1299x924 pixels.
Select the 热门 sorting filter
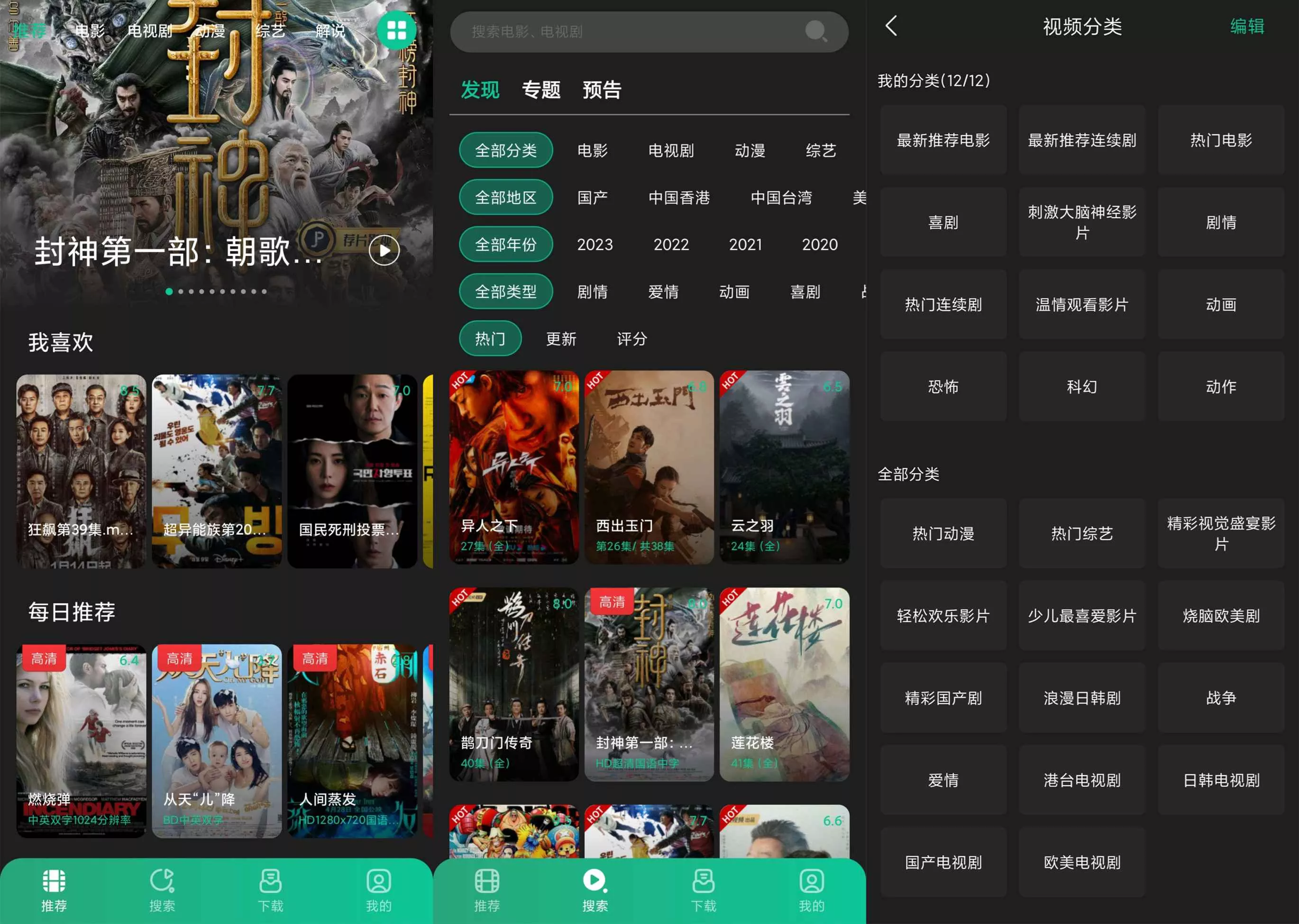click(490, 338)
